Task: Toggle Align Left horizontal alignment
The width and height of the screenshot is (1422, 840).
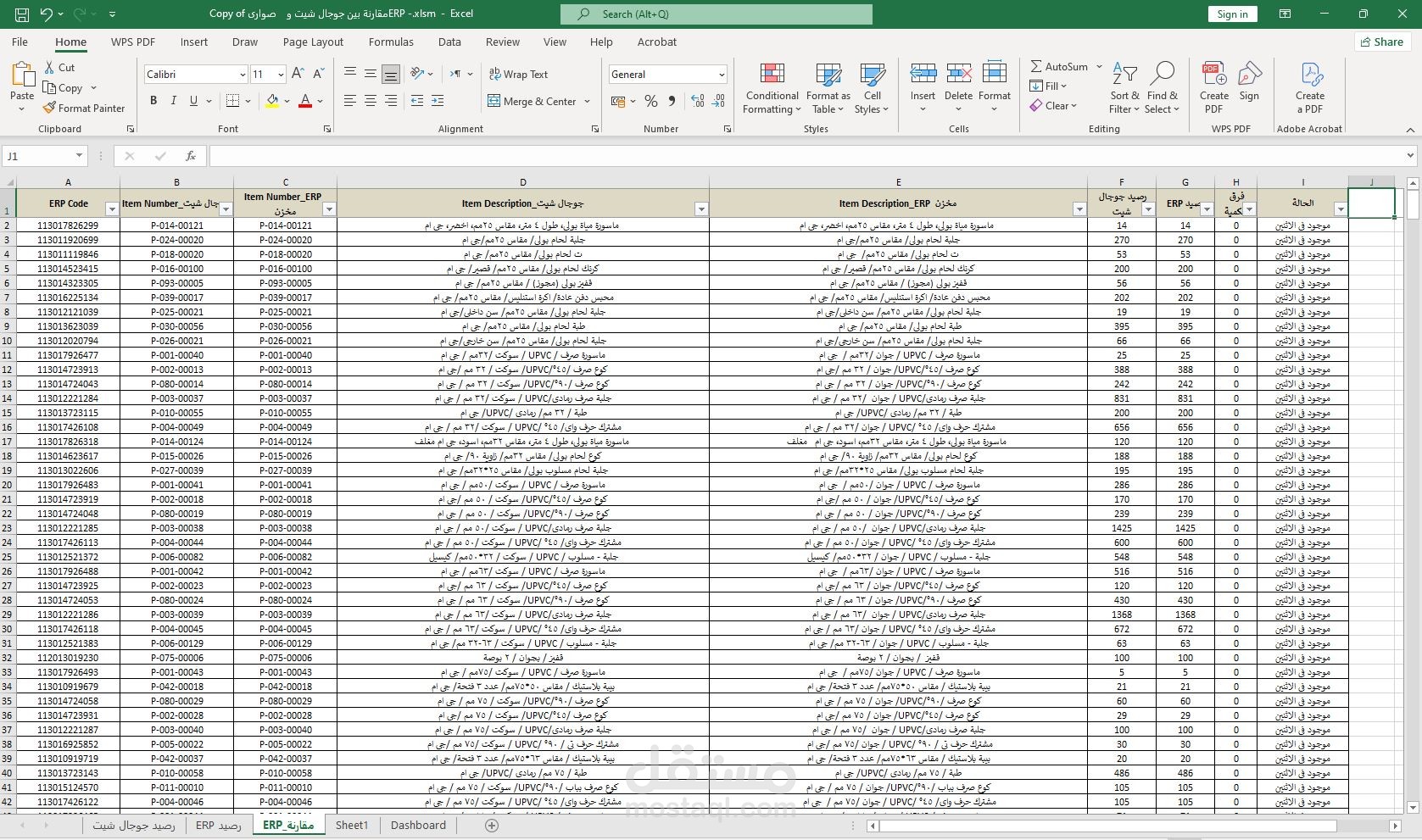Action: [x=350, y=101]
